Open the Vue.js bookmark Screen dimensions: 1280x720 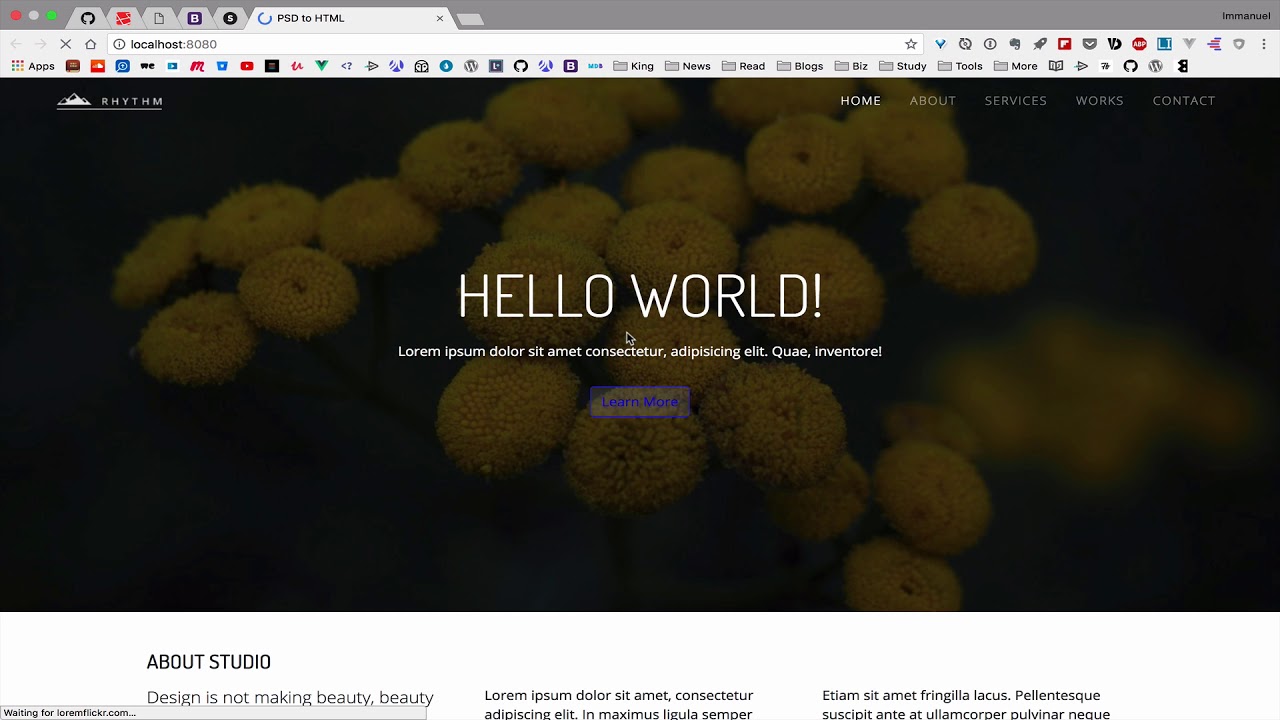click(321, 66)
